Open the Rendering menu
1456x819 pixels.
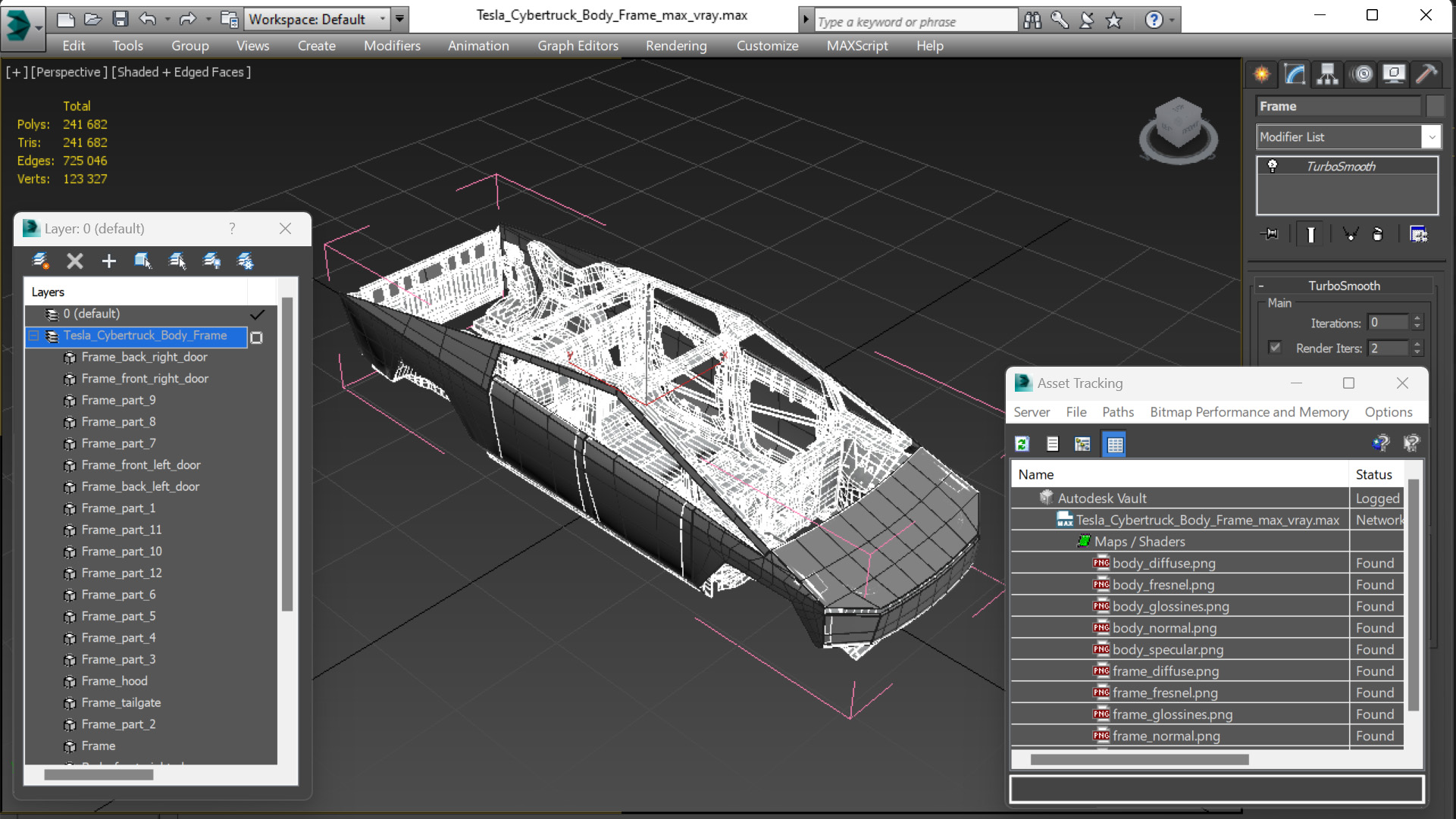[676, 45]
